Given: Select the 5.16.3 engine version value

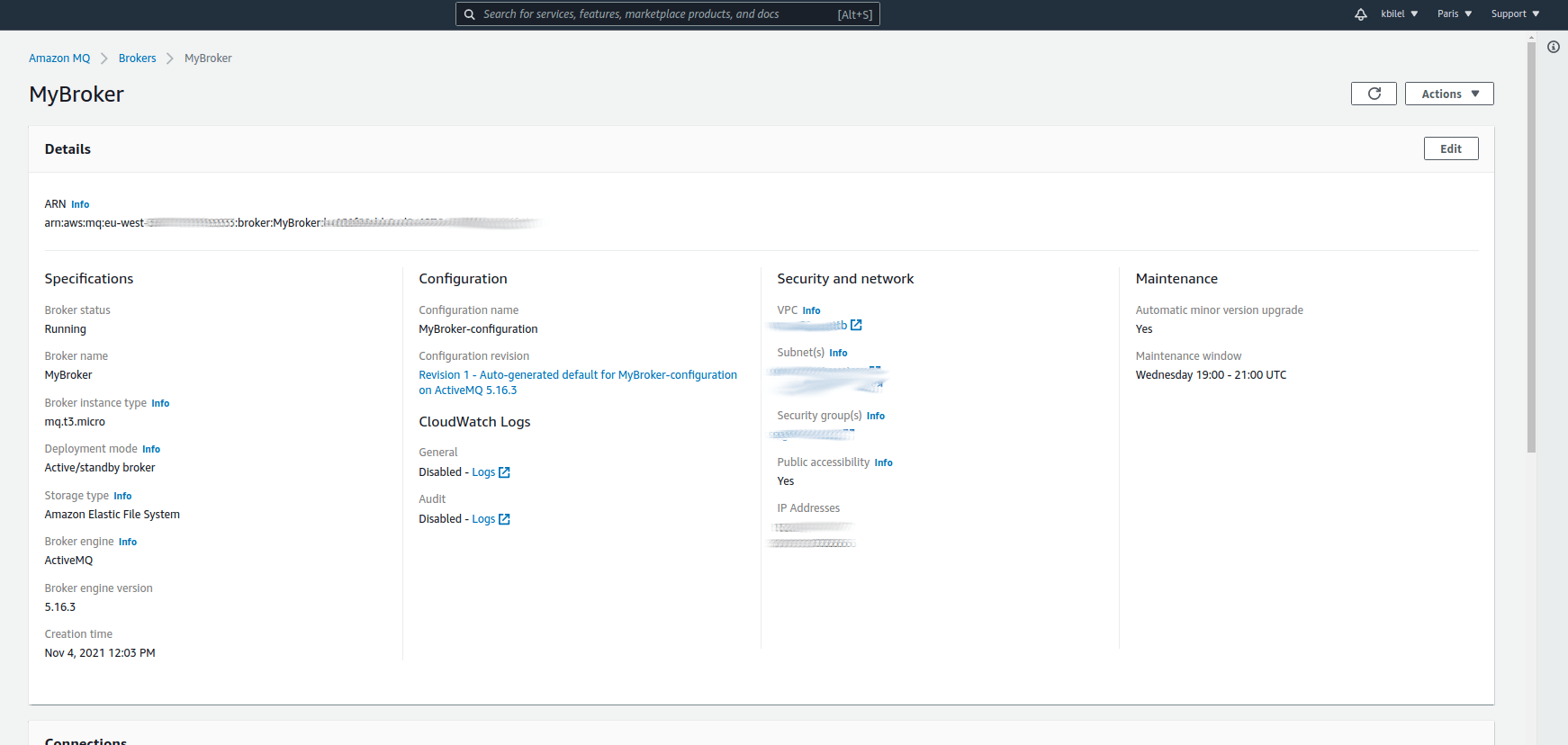Looking at the screenshot, I should click(60, 607).
